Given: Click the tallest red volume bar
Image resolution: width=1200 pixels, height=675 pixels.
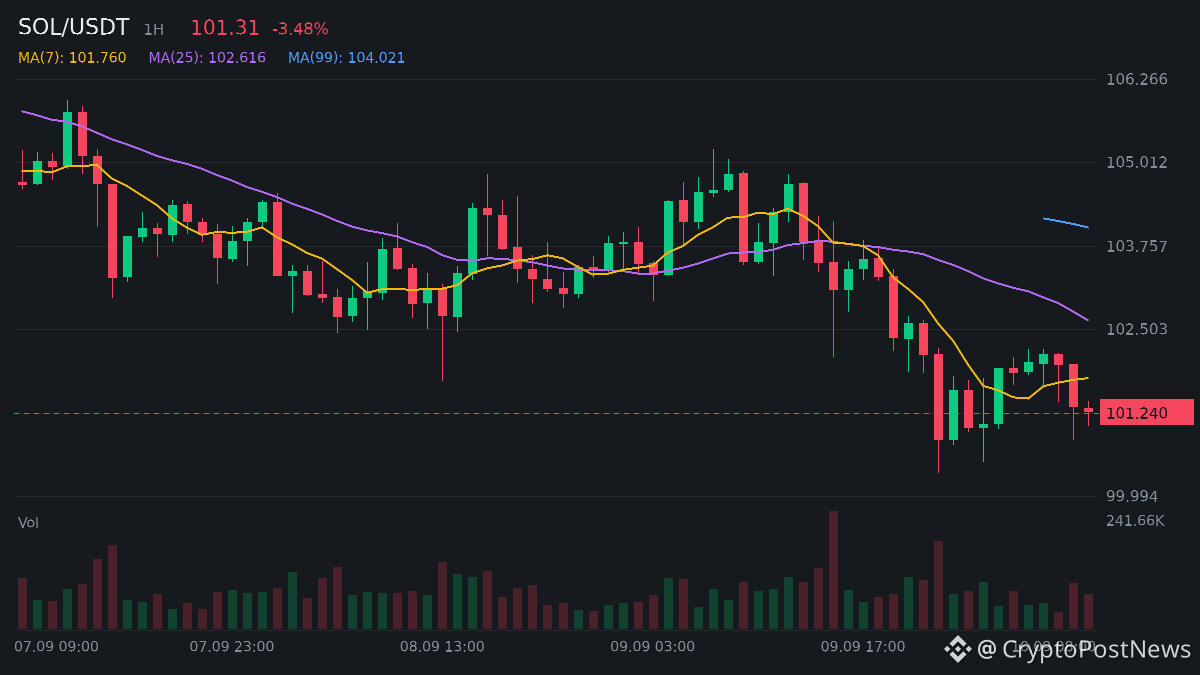Looking at the screenshot, I should pos(833,570).
